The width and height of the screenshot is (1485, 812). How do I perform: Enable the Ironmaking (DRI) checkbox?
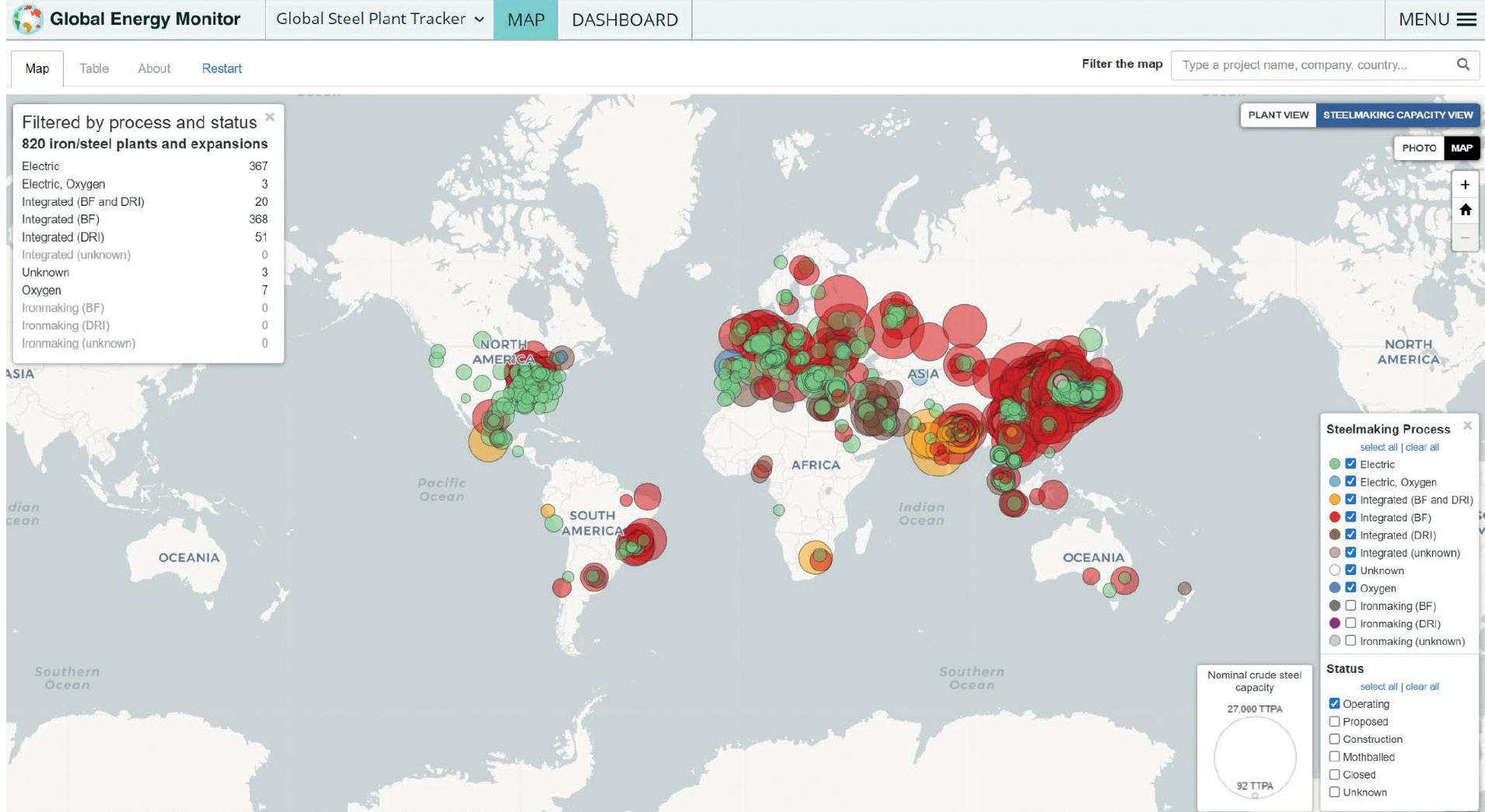(1350, 623)
